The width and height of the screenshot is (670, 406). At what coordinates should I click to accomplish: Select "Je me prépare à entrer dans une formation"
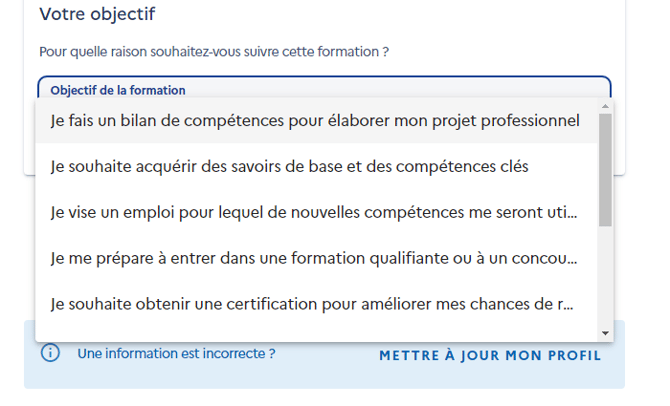pos(313,258)
